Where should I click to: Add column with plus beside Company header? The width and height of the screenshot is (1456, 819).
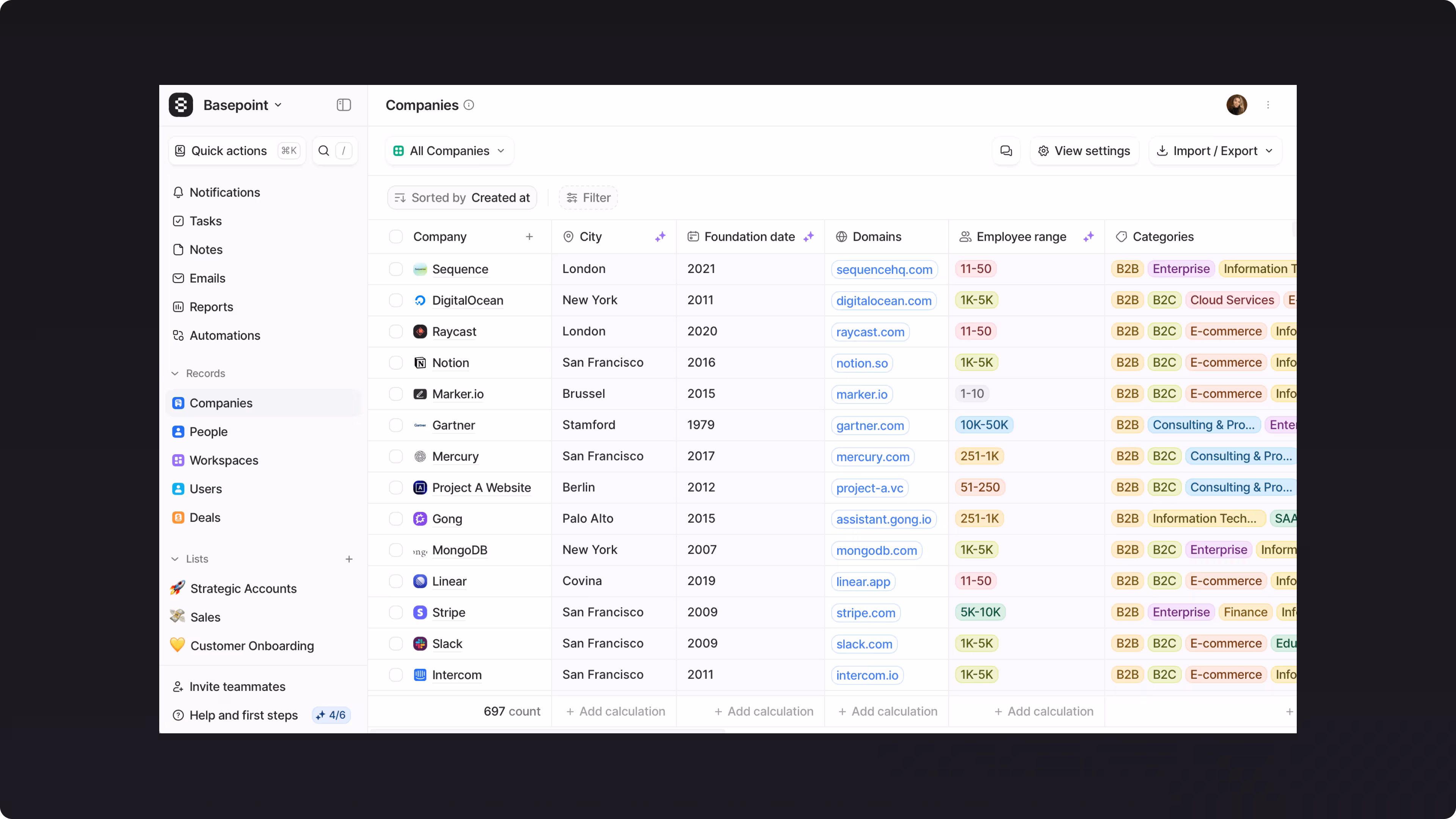click(529, 237)
